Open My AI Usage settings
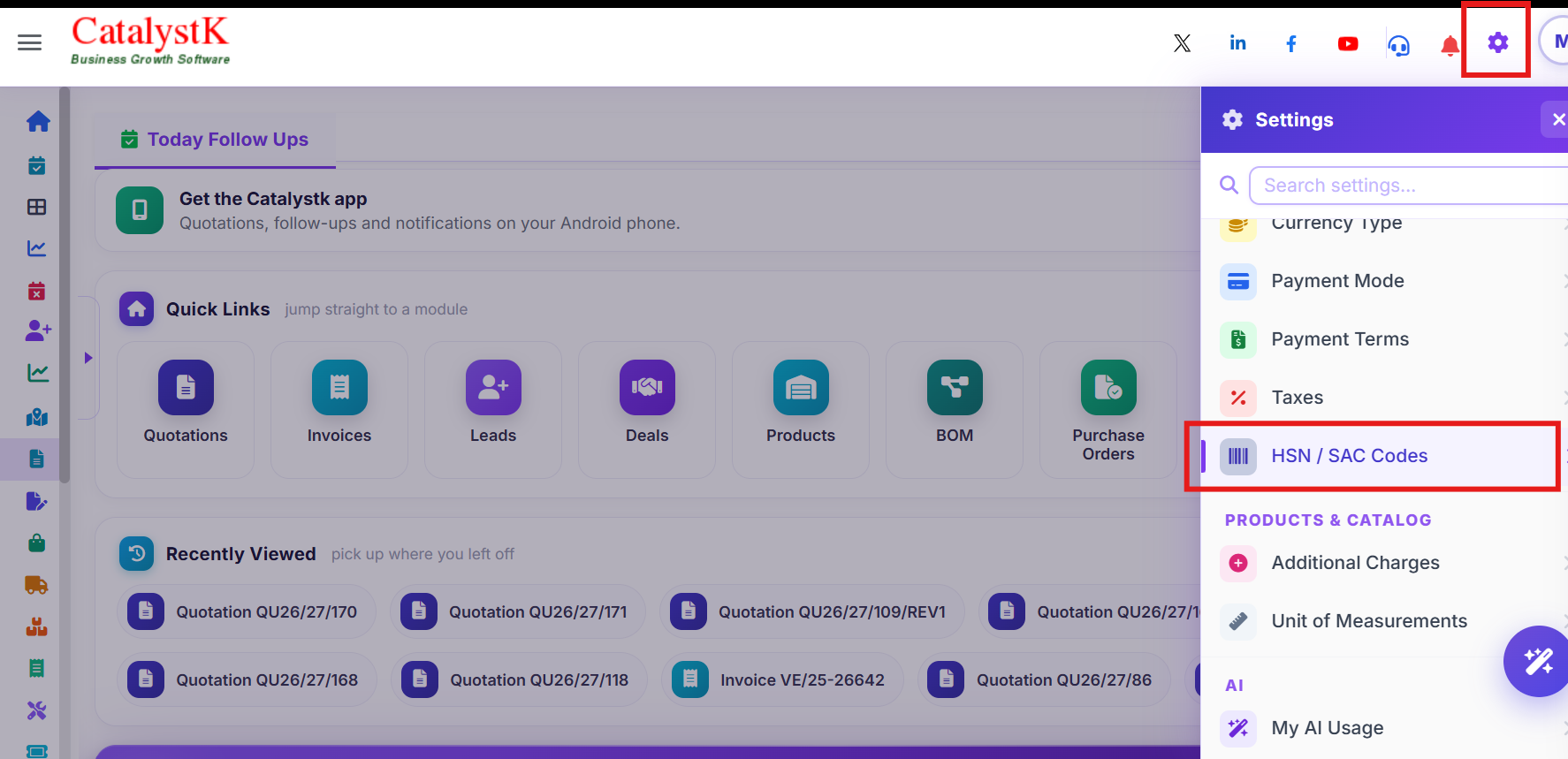 [x=1386, y=728]
